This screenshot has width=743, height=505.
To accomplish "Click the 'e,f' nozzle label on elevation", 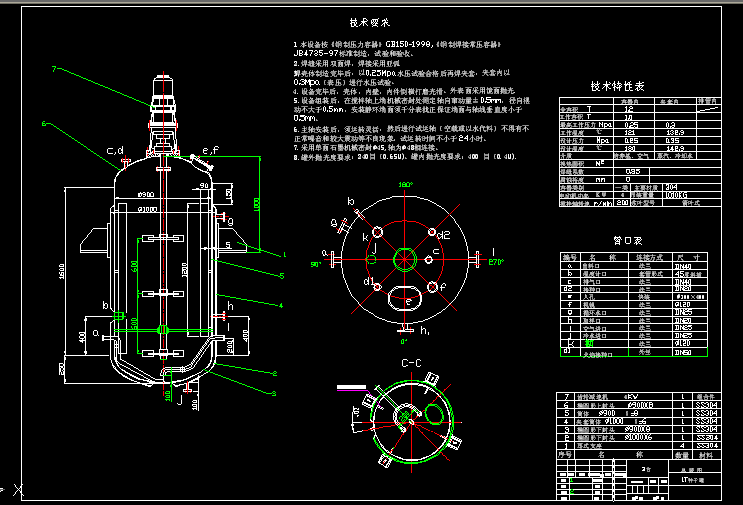I will point(211,150).
